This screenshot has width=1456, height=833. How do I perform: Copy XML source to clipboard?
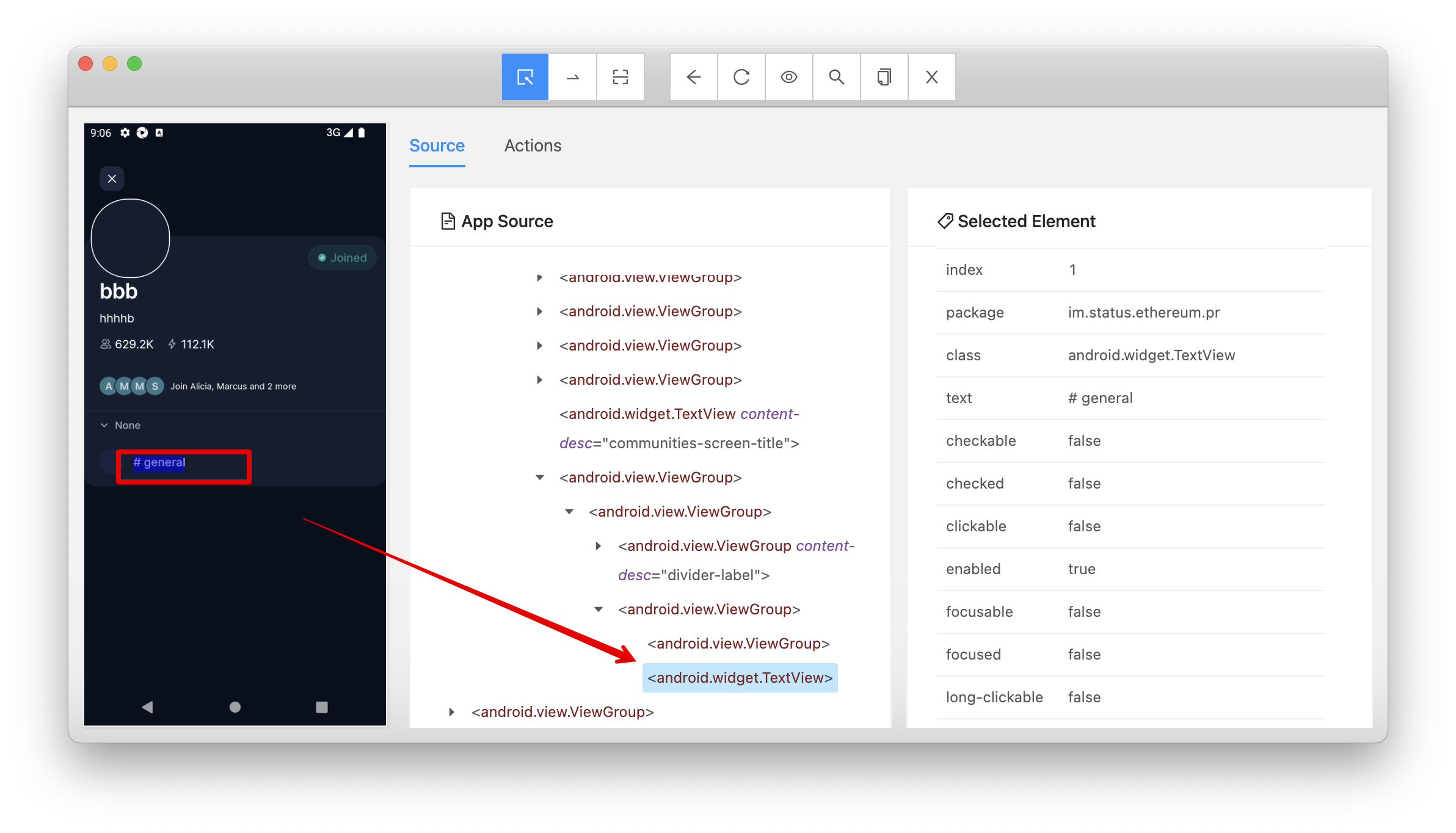[x=884, y=77]
